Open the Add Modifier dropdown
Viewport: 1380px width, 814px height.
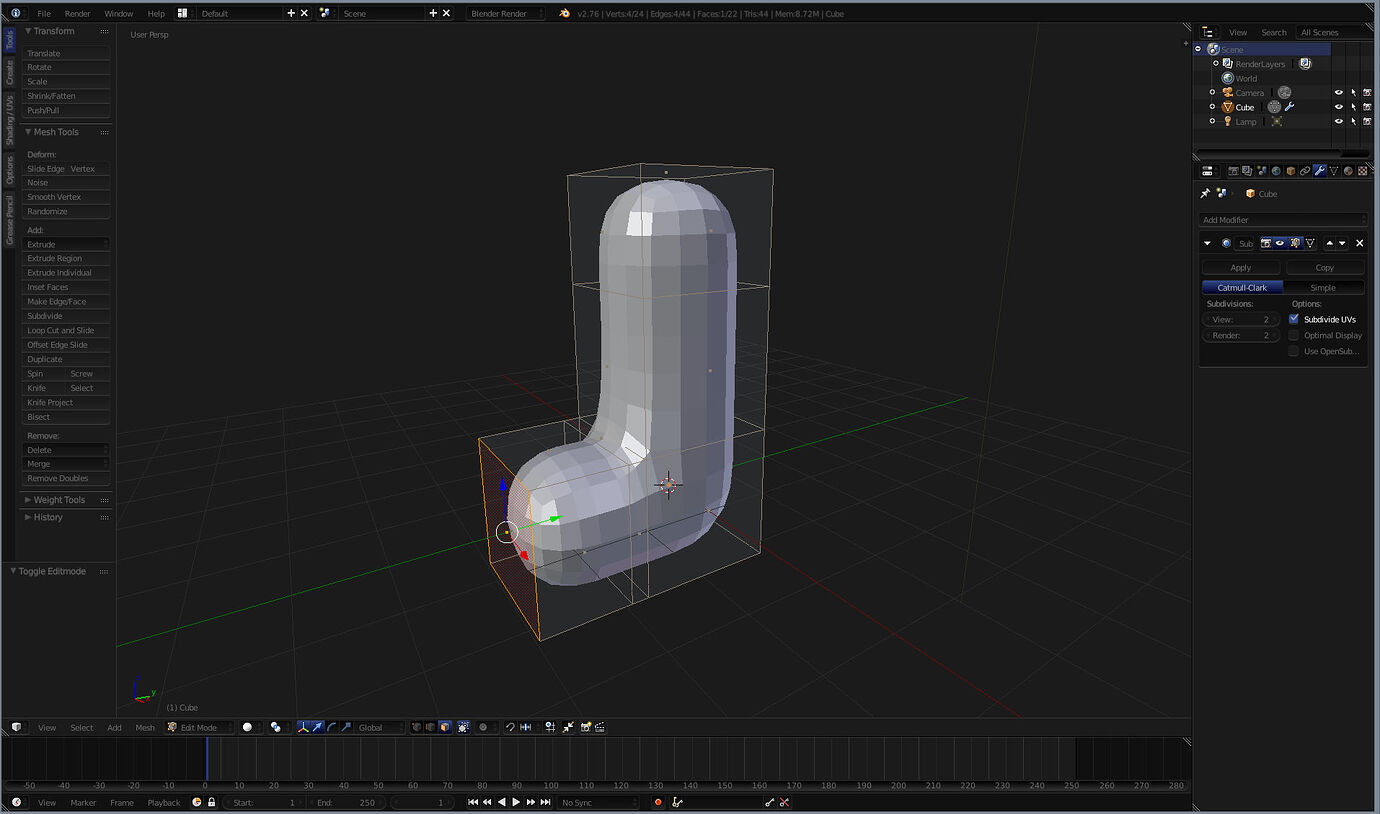[x=1283, y=220]
